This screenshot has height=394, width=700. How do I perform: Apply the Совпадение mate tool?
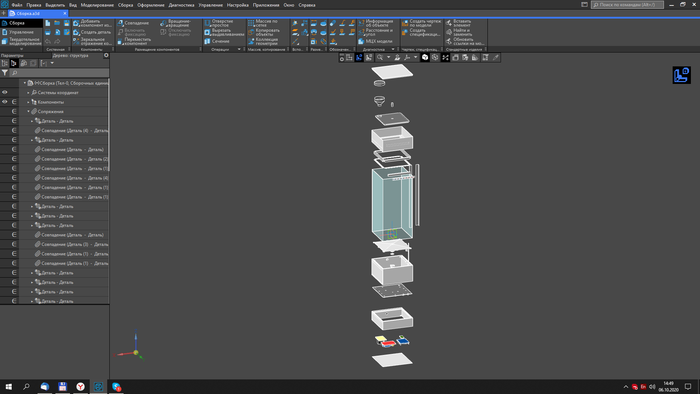click(133, 23)
